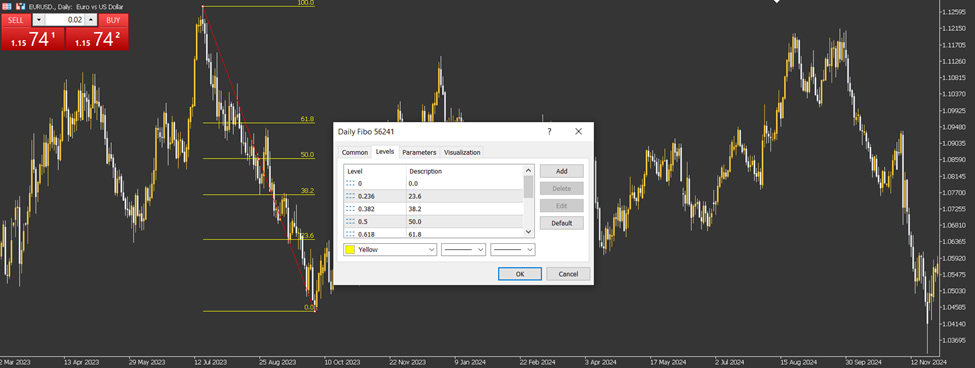Click the levels list scroll down arrow
The width and height of the screenshot is (975, 368).
point(529,232)
